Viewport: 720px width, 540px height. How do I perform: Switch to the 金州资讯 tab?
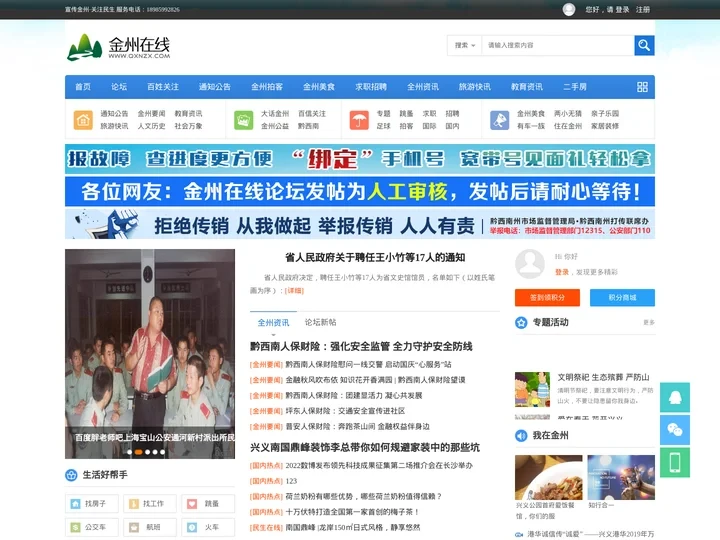tap(273, 322)
